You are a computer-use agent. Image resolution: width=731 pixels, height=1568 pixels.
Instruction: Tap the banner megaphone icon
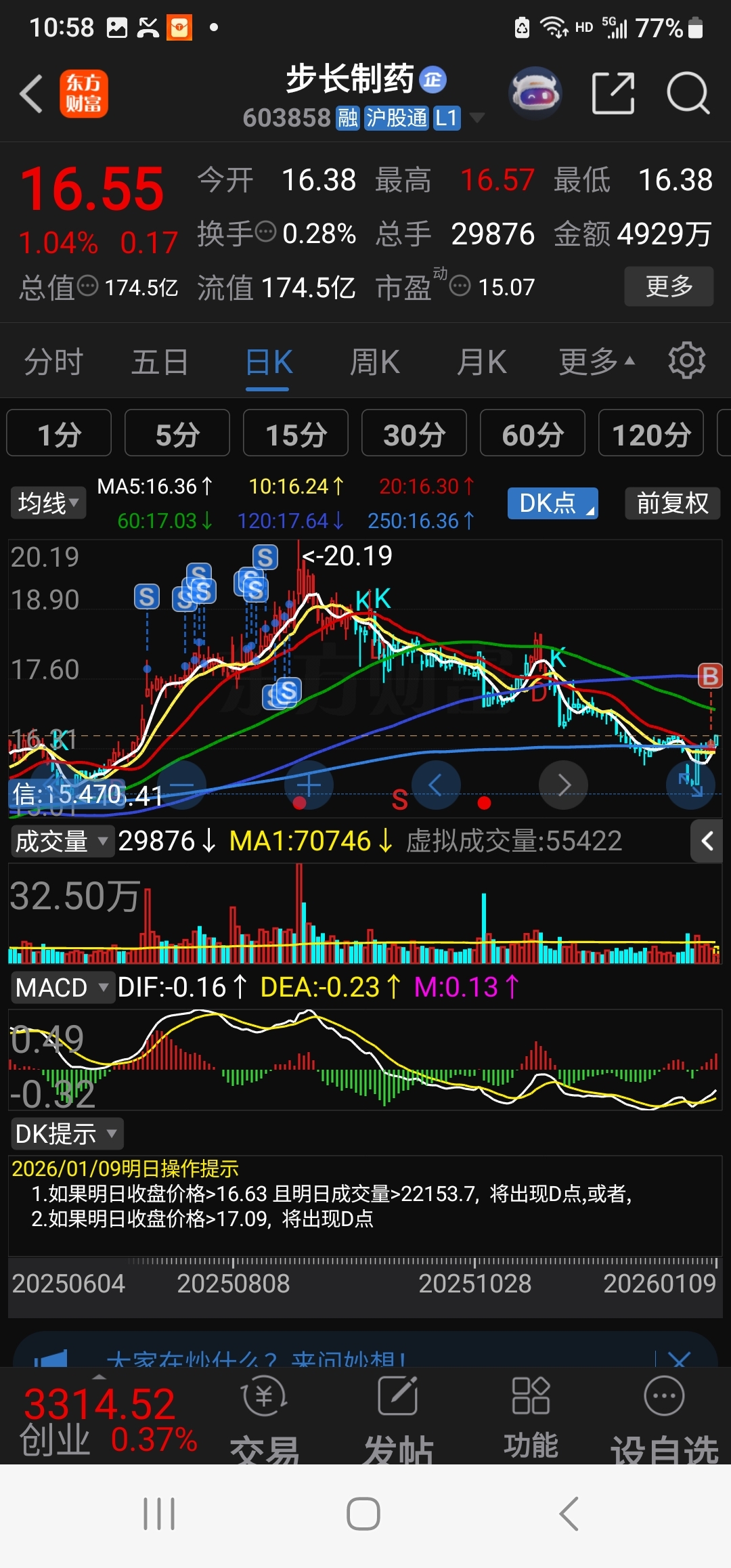coord(51,1357)
